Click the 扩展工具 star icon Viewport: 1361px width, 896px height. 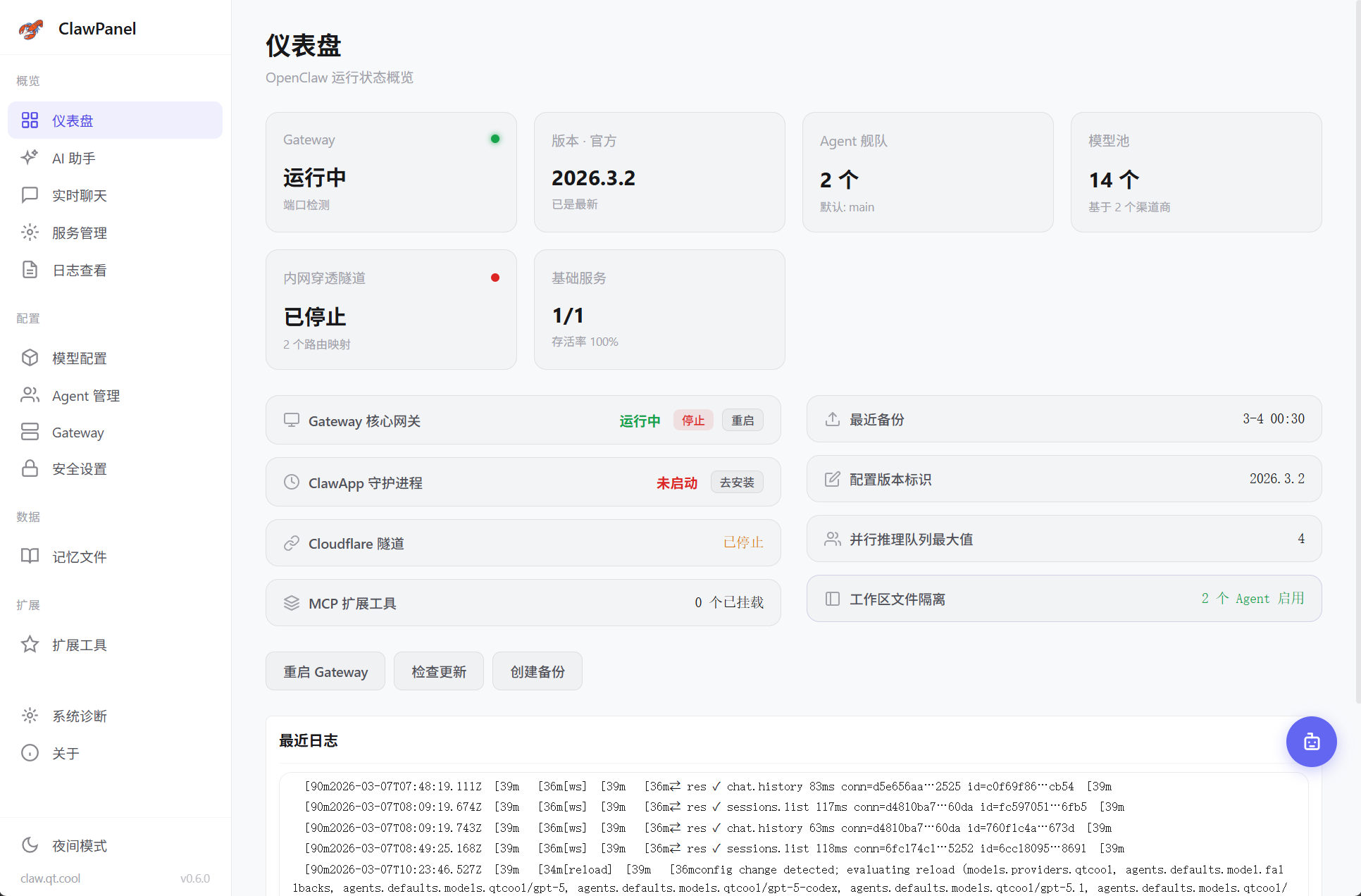point(30,645)
